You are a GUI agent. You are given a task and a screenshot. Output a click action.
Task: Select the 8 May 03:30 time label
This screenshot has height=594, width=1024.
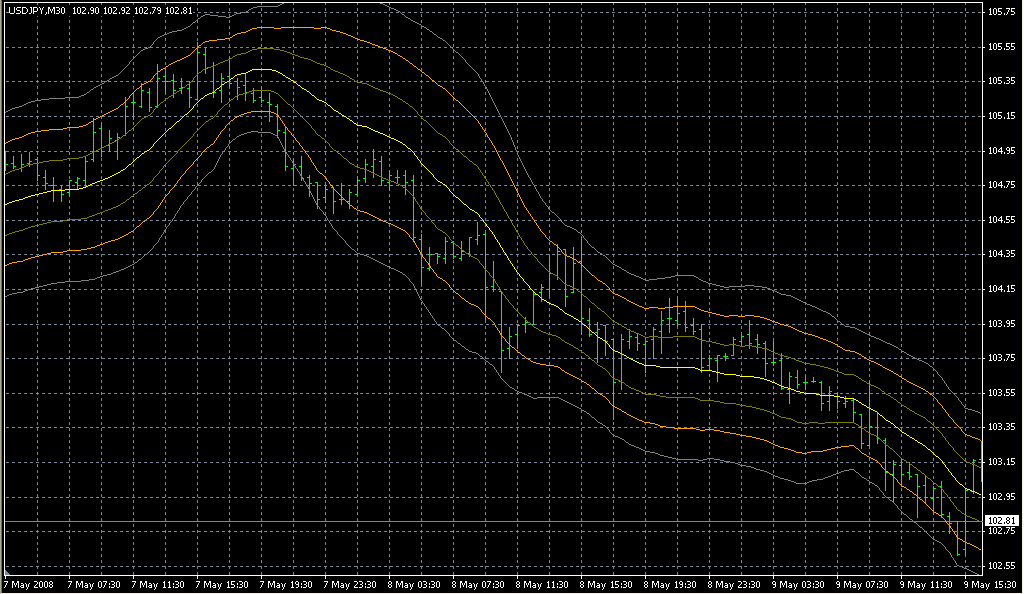(x=416, y=584)
